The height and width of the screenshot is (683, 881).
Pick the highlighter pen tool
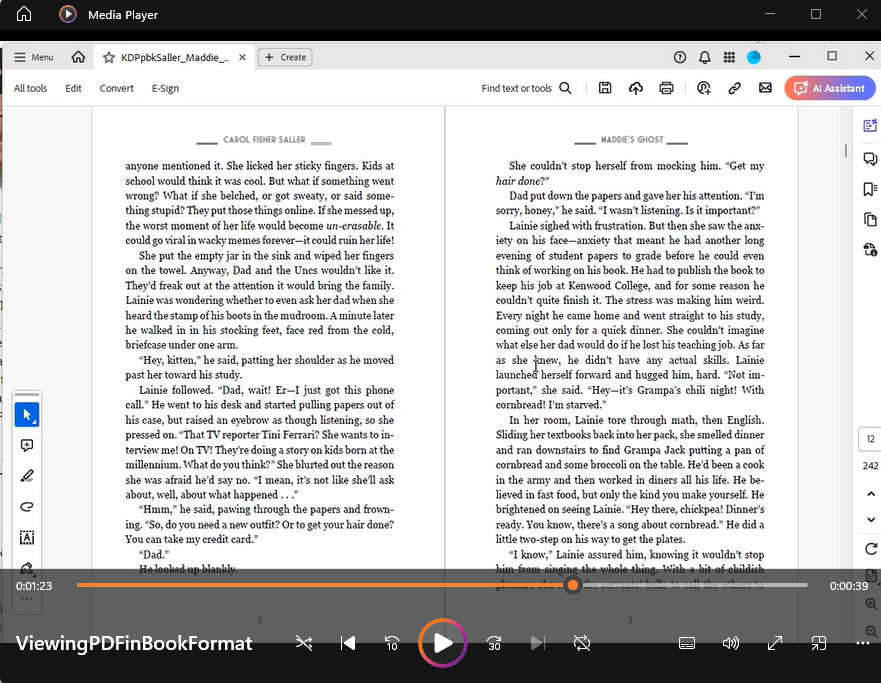[27, 476]
